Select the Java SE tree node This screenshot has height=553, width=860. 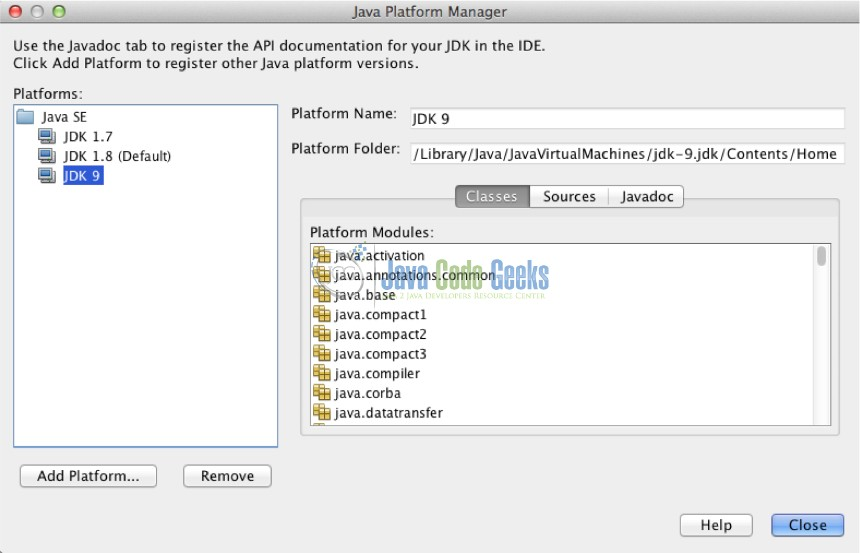click(64, 117)
